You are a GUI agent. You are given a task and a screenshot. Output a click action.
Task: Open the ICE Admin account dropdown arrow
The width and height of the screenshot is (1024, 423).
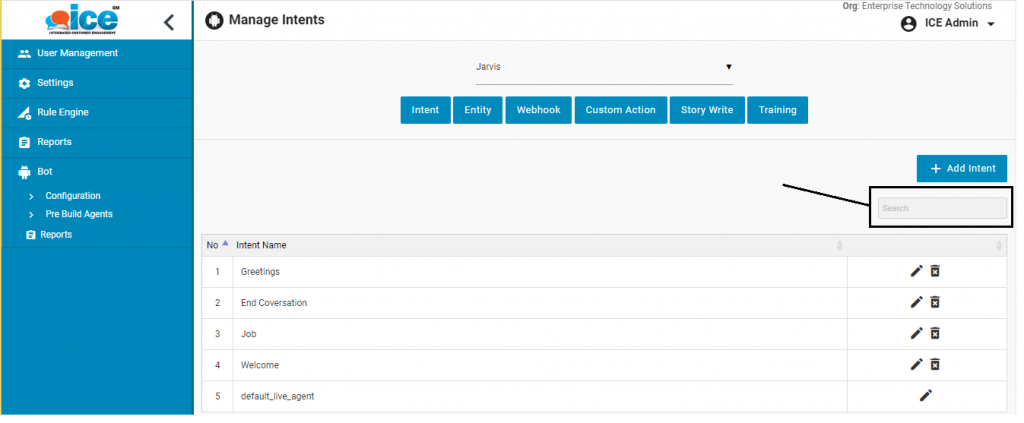(991, 24)
